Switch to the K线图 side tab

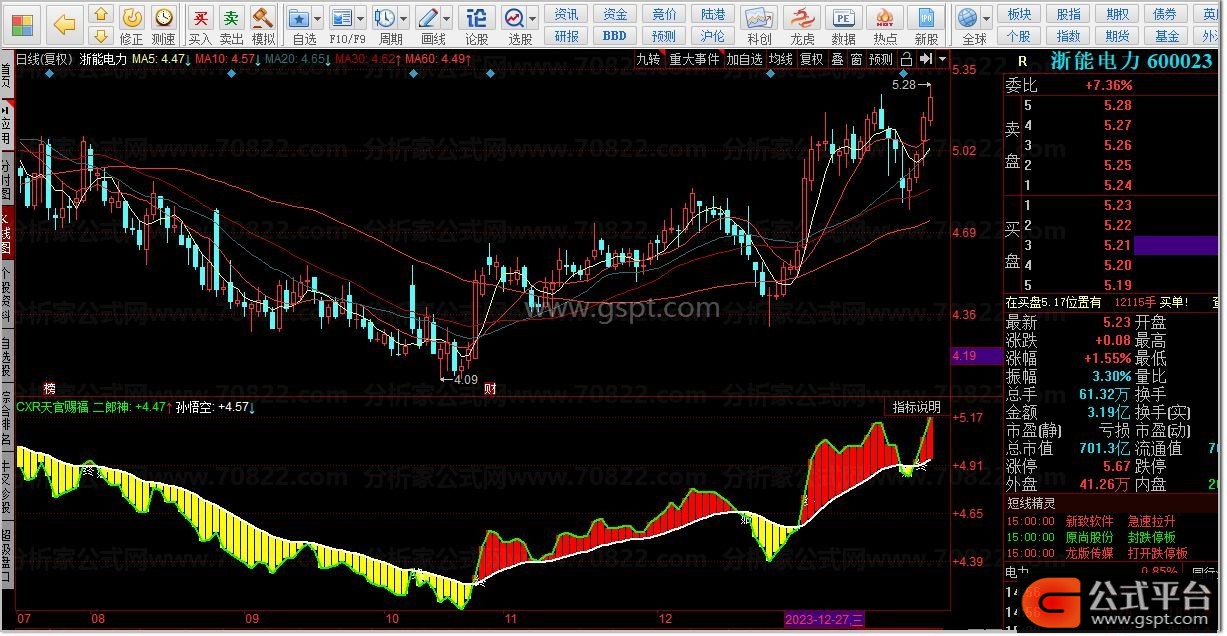tap(6, 231)
